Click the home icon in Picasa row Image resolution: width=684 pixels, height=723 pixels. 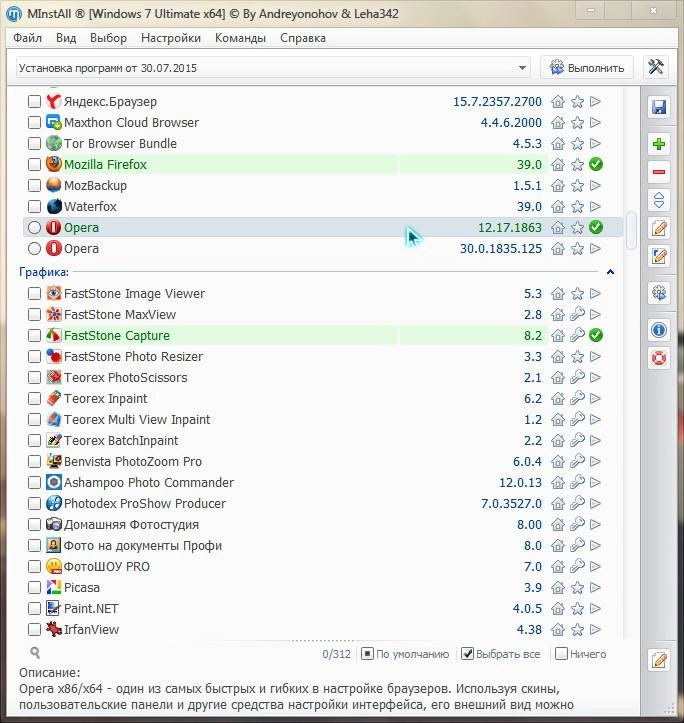(x=558, y=587)
